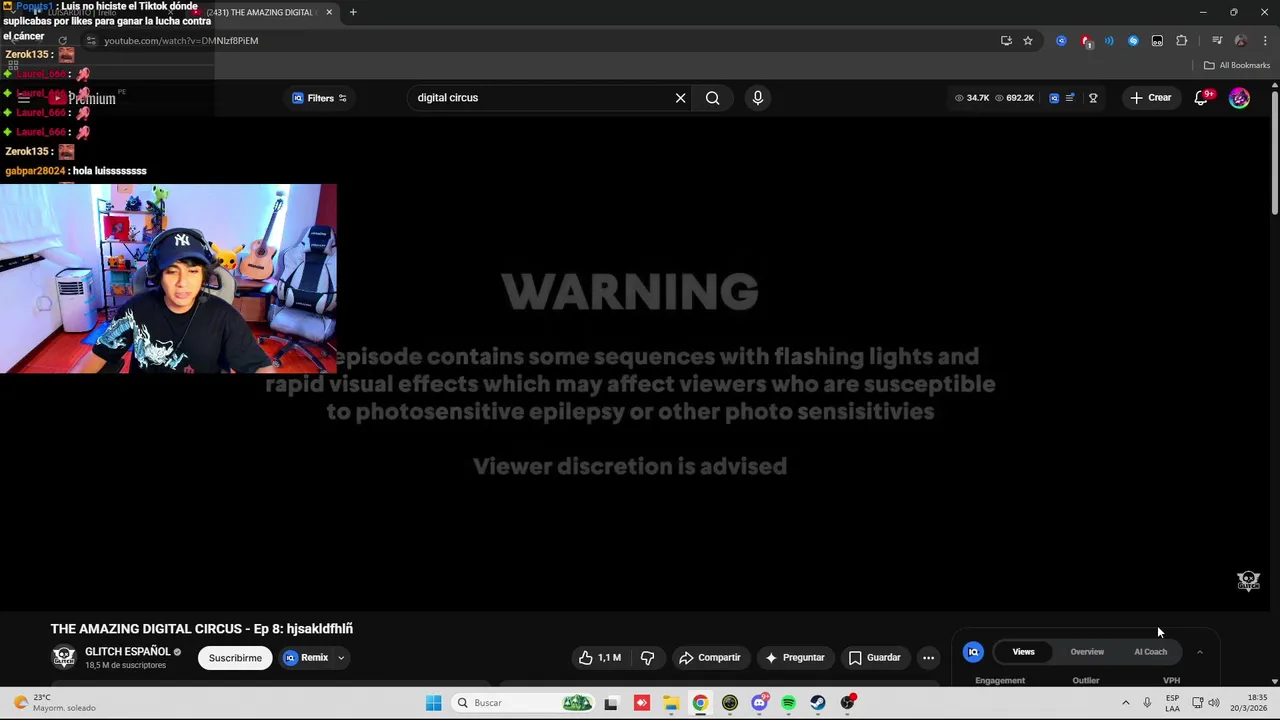Open the vidIQ browser extension icon
The height and width of the screenshot is (720, 1280).
(1061, 41)
